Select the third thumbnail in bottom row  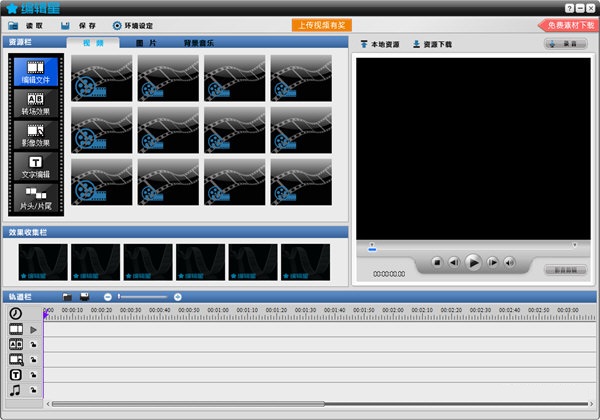[x=235, y=182]
